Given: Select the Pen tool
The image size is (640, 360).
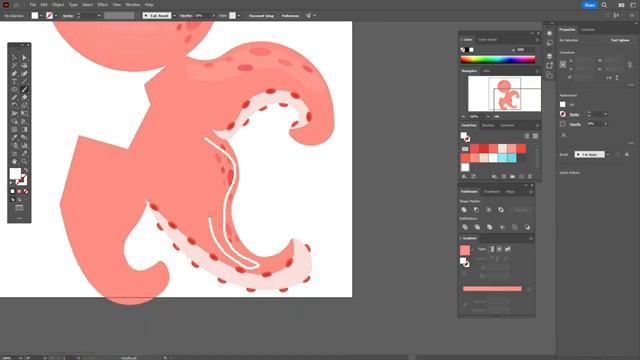Looking at the screenshot, I should [14, 73].
